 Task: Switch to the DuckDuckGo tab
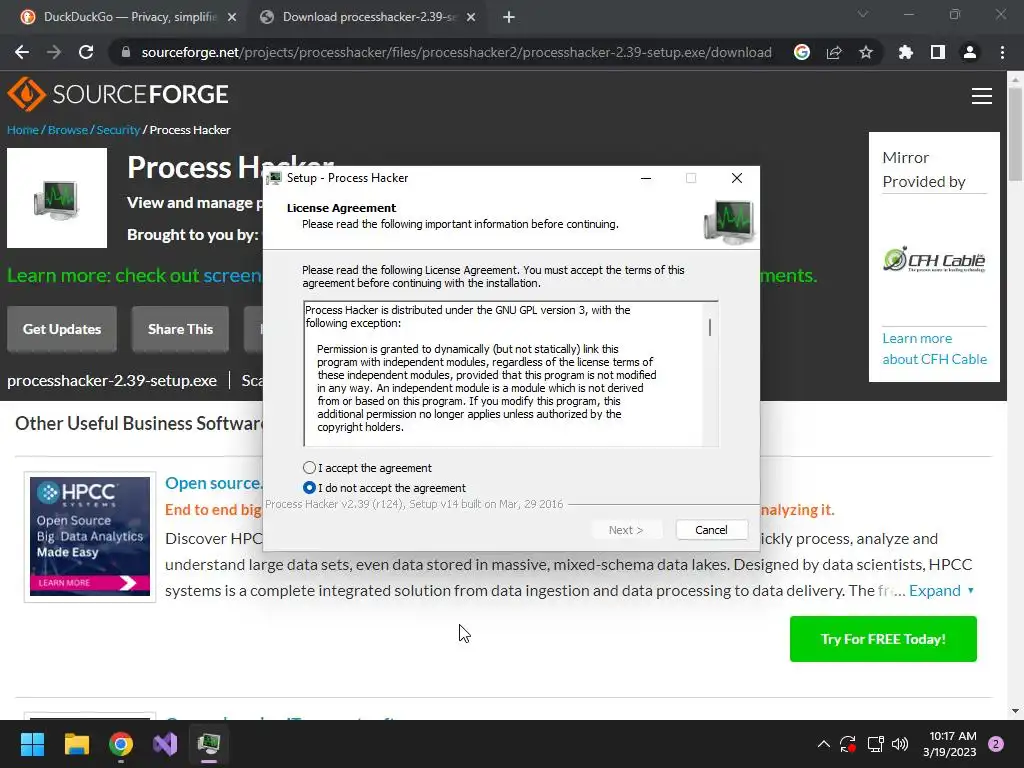[x=129, y=17]
